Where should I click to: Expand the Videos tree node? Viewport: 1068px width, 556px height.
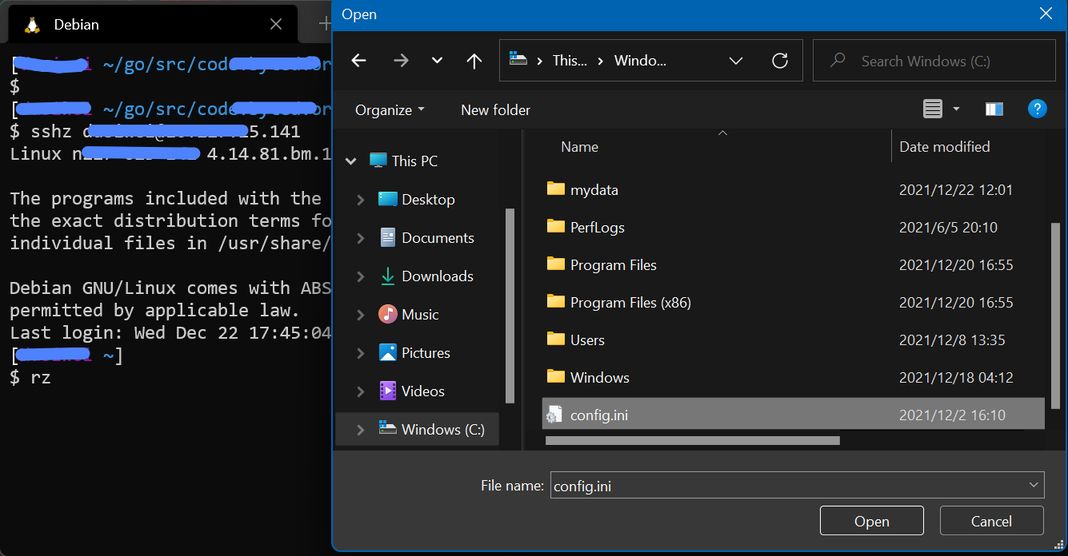tap(360, 391)
